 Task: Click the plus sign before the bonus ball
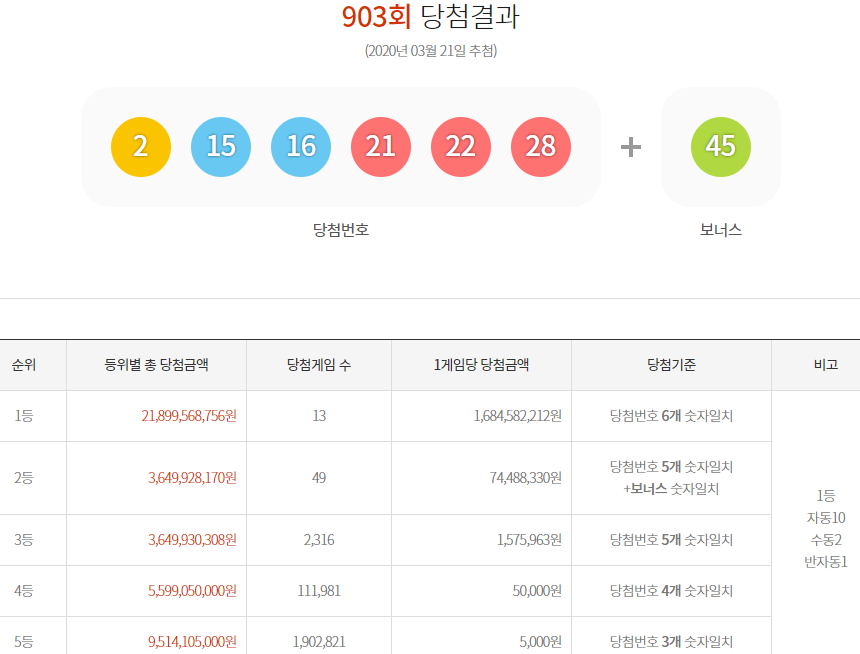click(x=631, y=147)
